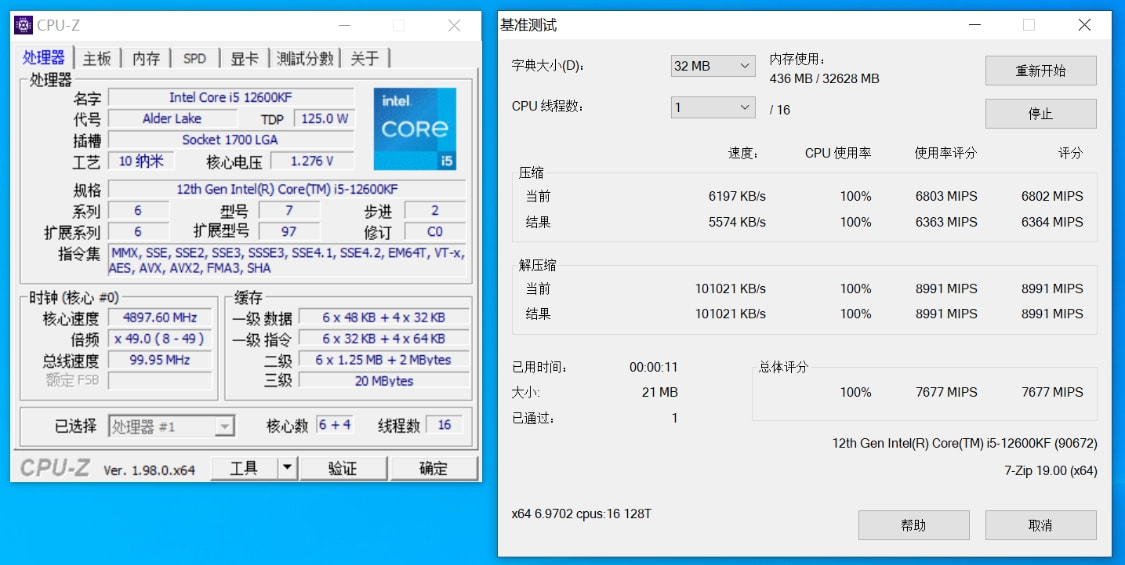This screenshot has width=1125, height=565.
Task: Open the SPD tab in CPU-Z
Action: click(194, 59)
